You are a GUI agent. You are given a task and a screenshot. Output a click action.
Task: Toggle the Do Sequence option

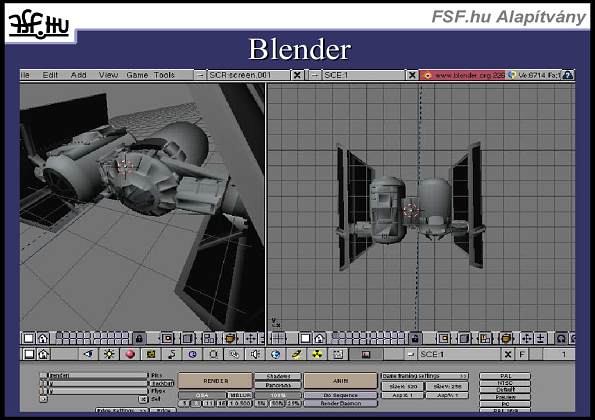point(341,395)
